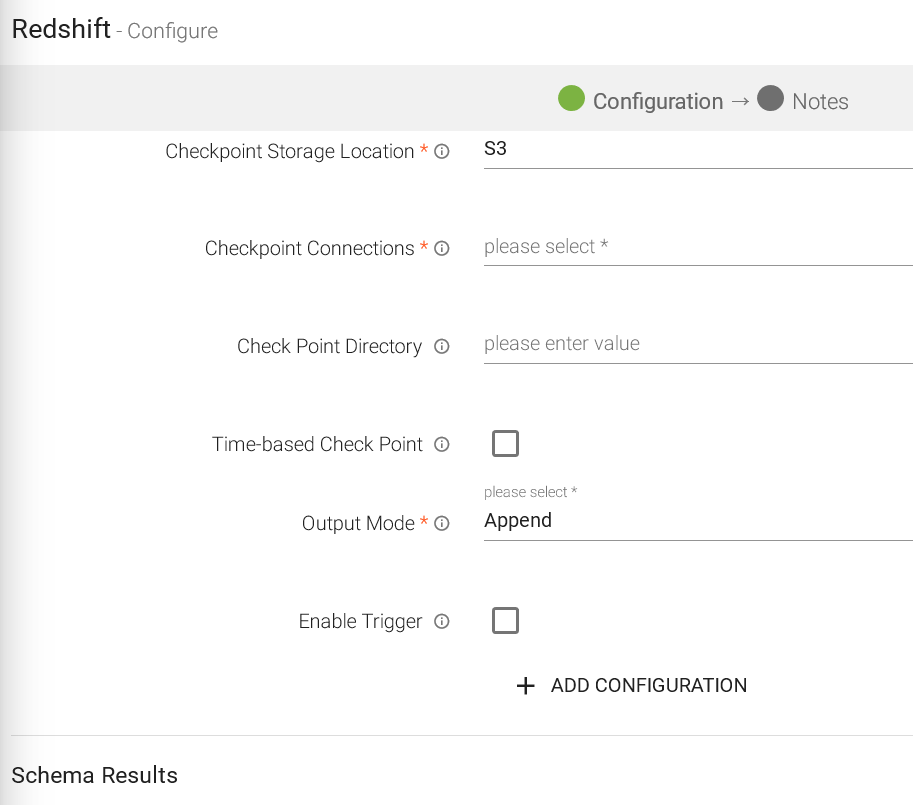The image size is (913, 805).
Task: Click the gray Notes step circle
Action: pyautogui.click(x=770, y=99)
